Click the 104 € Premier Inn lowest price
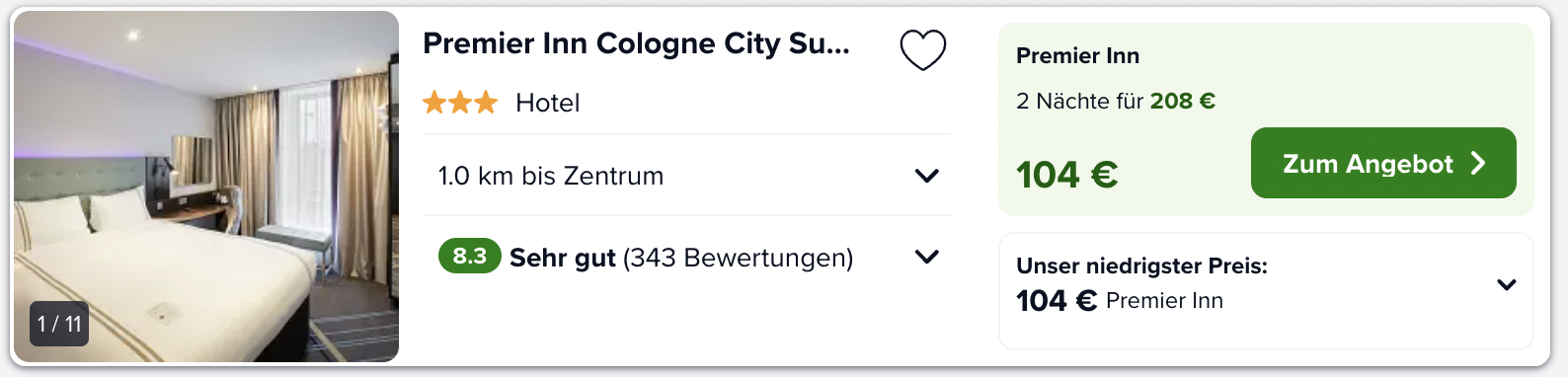The height and width of the screenshot is (377, 1568). pyautogui.click(x=1120, y=300)
